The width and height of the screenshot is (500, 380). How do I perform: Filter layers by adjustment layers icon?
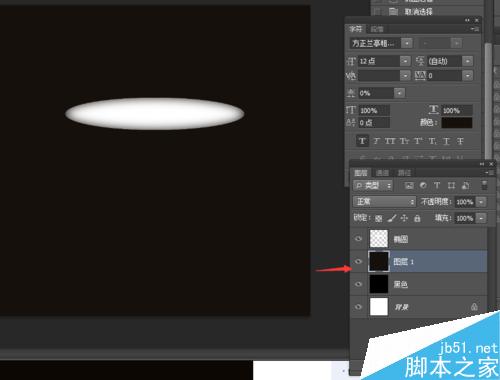pyautogui.click(x=423, y=185)
